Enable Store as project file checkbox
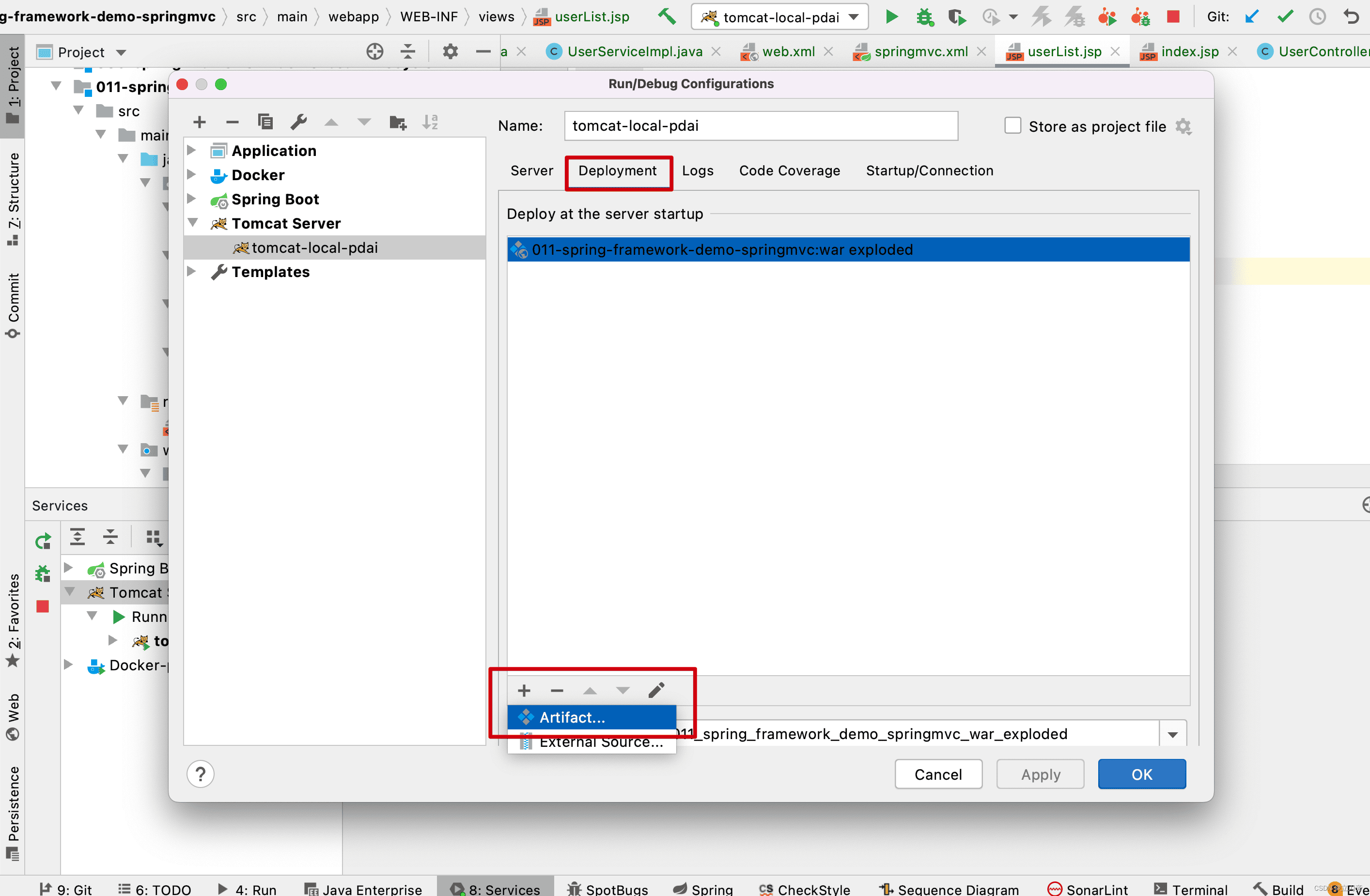 (x=1012, y=126)
